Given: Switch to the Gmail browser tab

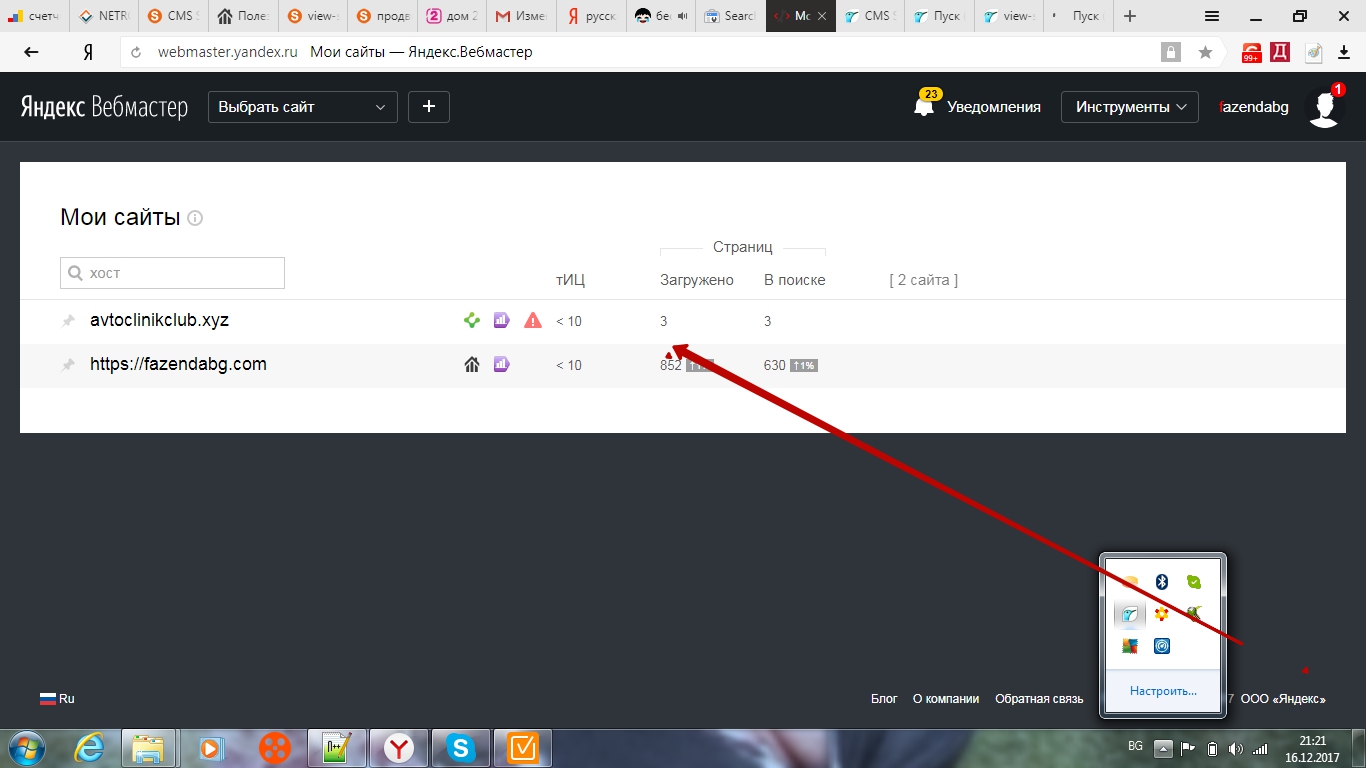Looking at the screenshot, I should [522, 16].
